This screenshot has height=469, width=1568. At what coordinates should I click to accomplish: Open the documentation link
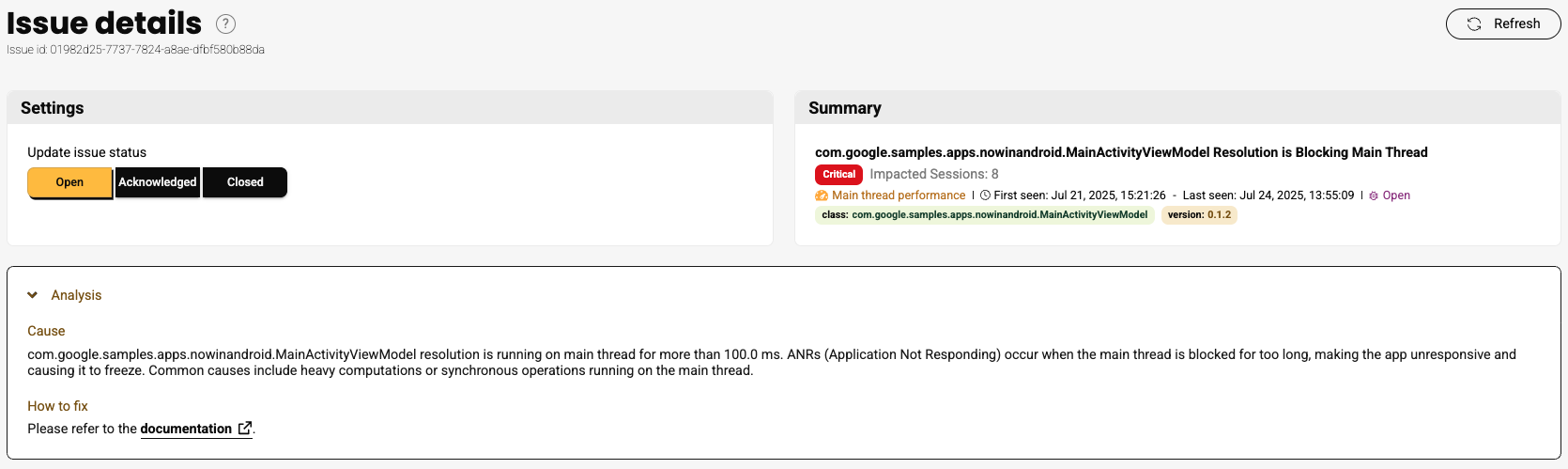[x=186, y=429]
